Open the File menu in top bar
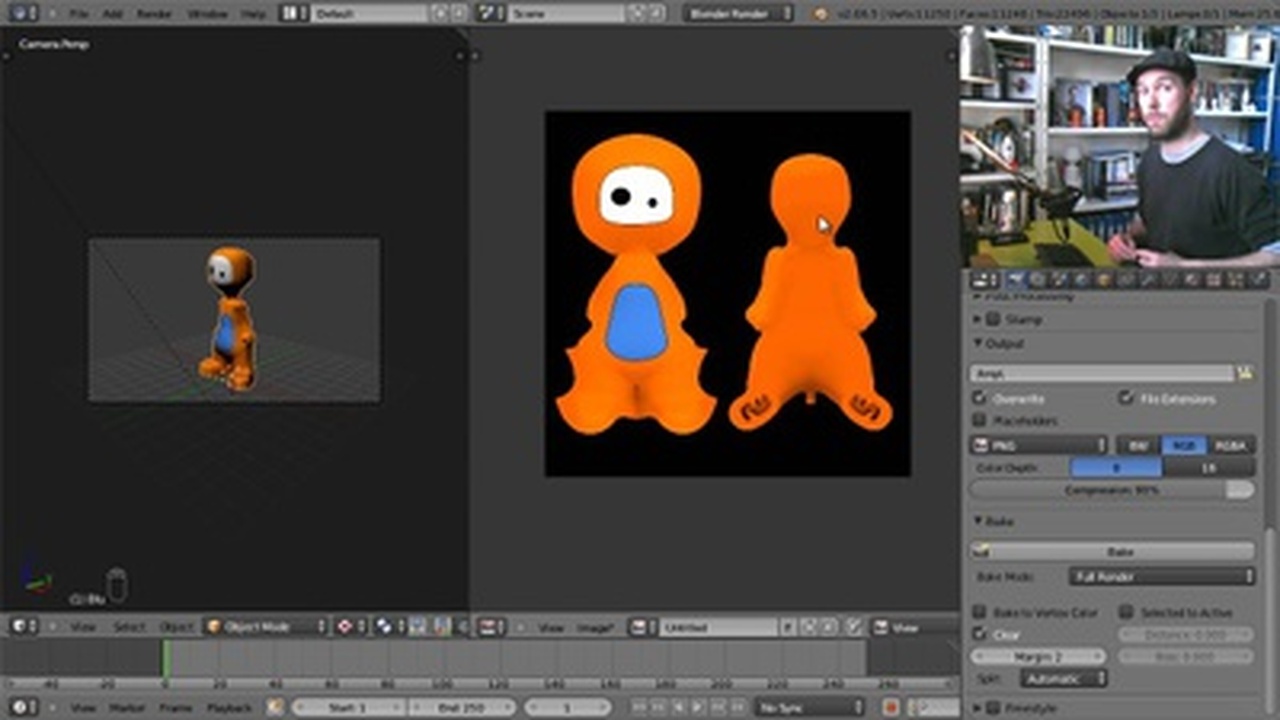The width and height of the screenshot is (1280, 720). tap(78, 14)
